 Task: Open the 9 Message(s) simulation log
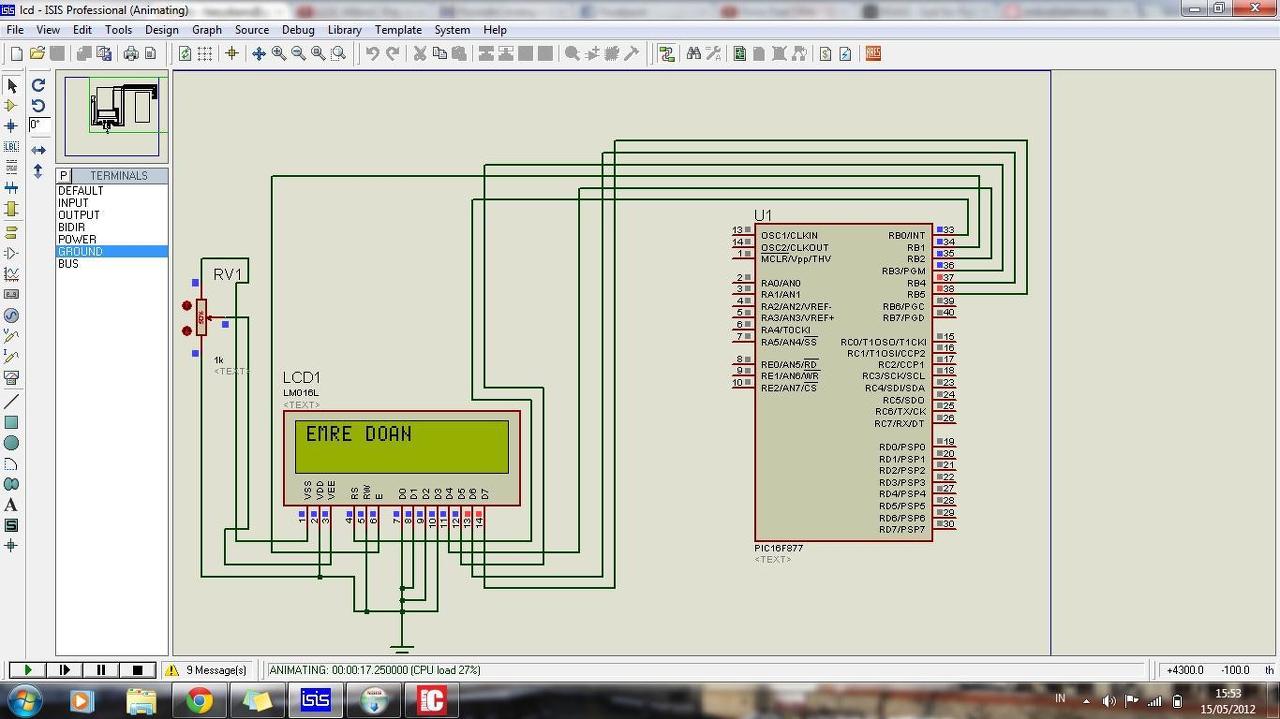(206, 670)
